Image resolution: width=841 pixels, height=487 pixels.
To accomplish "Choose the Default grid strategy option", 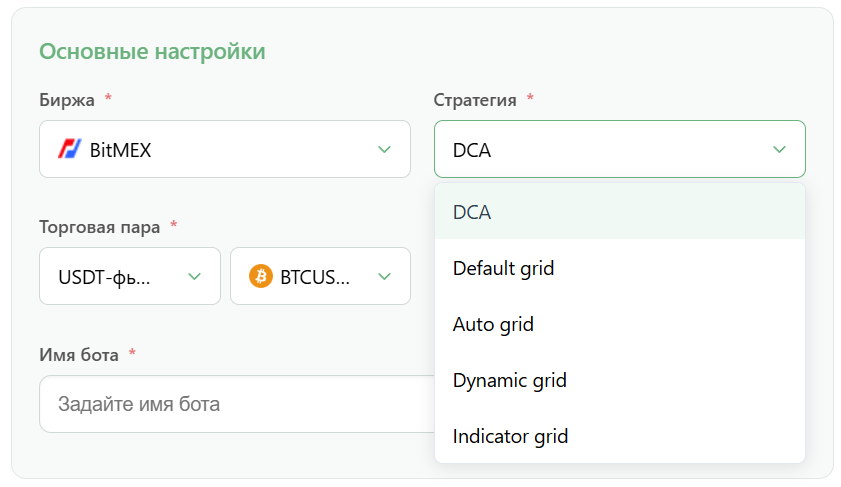I will [x=619, y=268].
